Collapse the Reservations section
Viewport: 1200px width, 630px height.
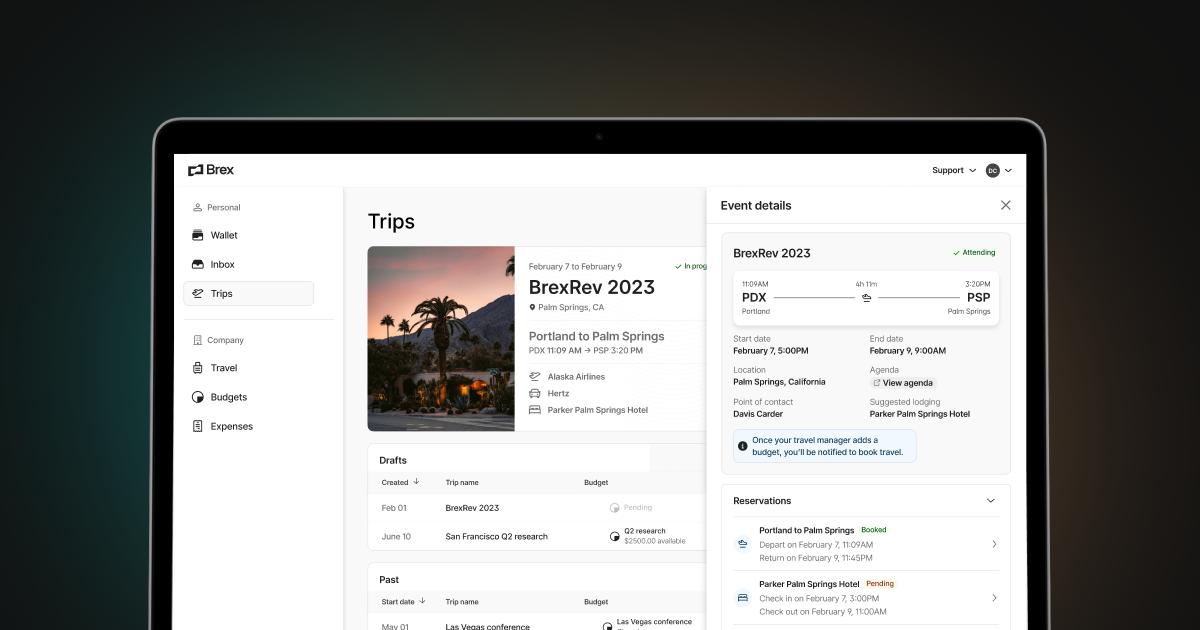pos(991,500)
